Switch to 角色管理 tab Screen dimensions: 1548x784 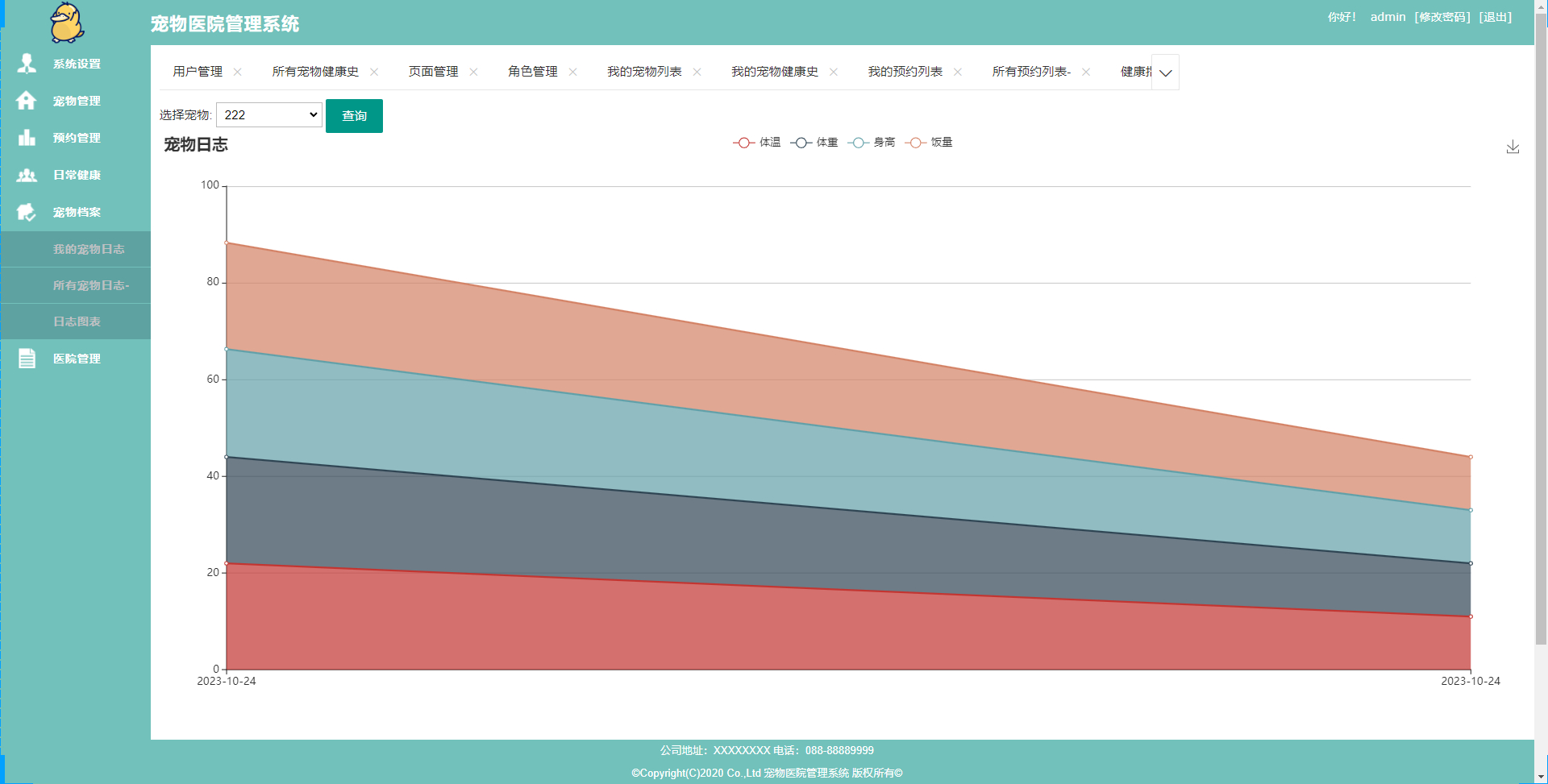pos(532,72)
